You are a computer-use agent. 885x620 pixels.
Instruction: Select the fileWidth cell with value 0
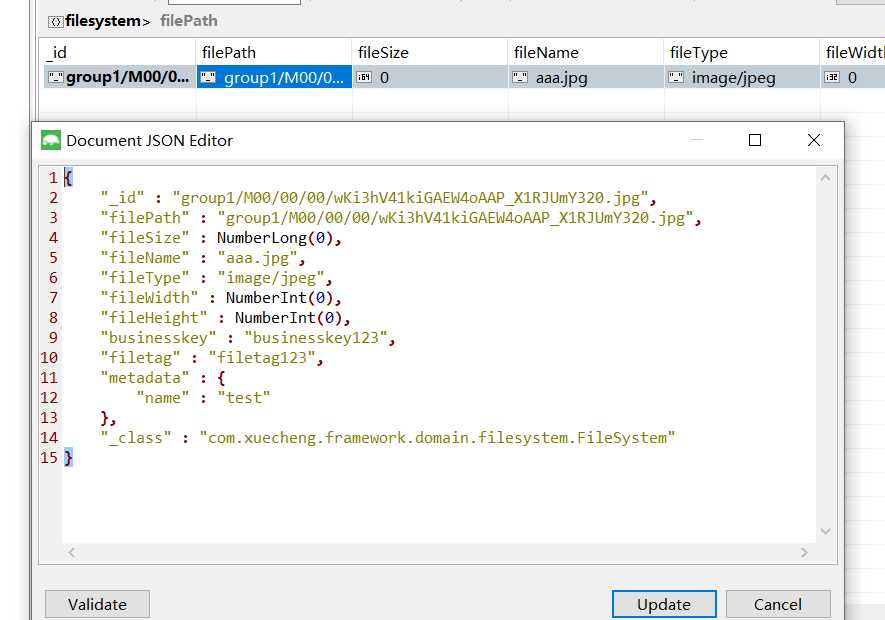tap(853, 77)
